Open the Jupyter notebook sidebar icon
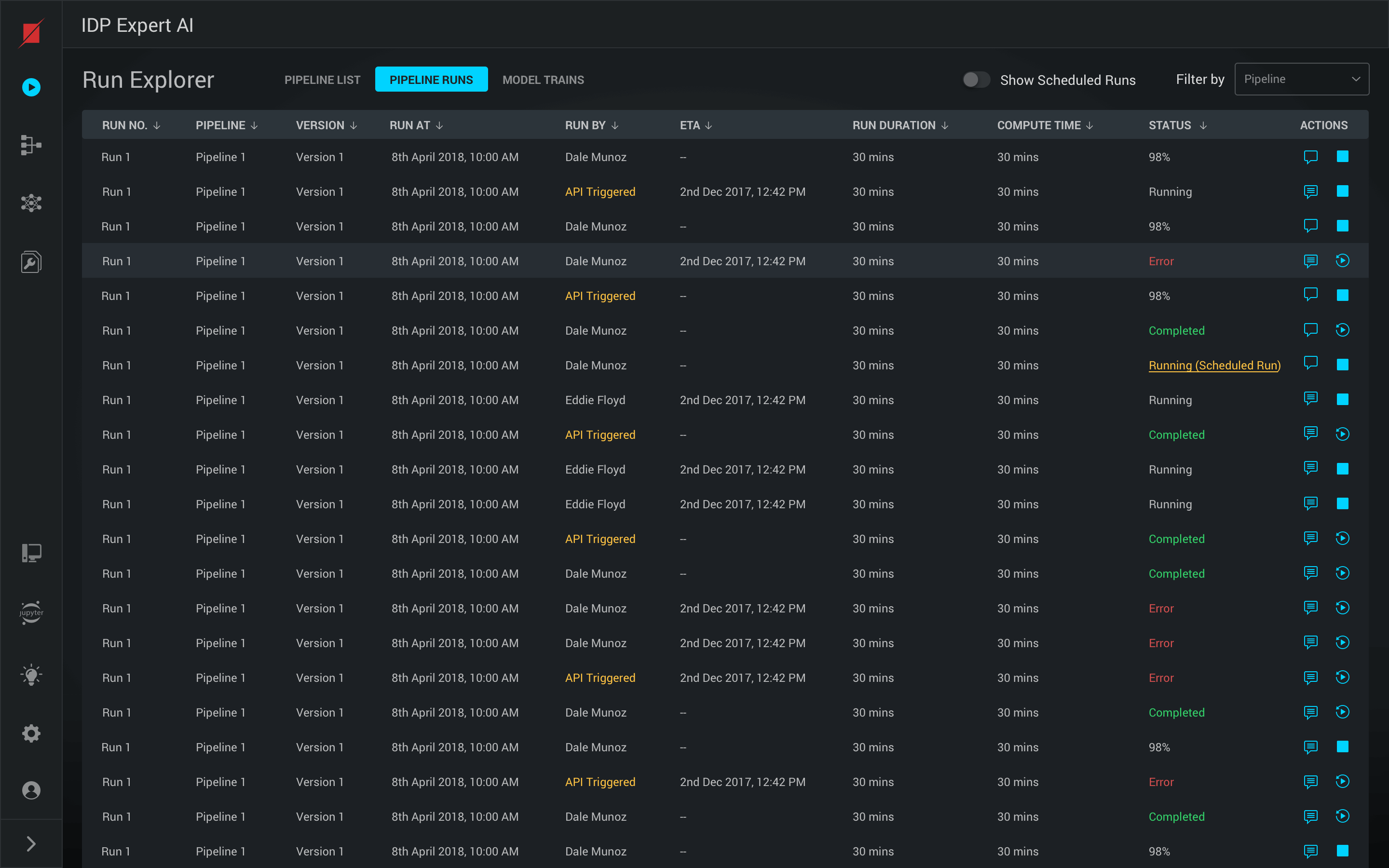 [x=31, y=612]
